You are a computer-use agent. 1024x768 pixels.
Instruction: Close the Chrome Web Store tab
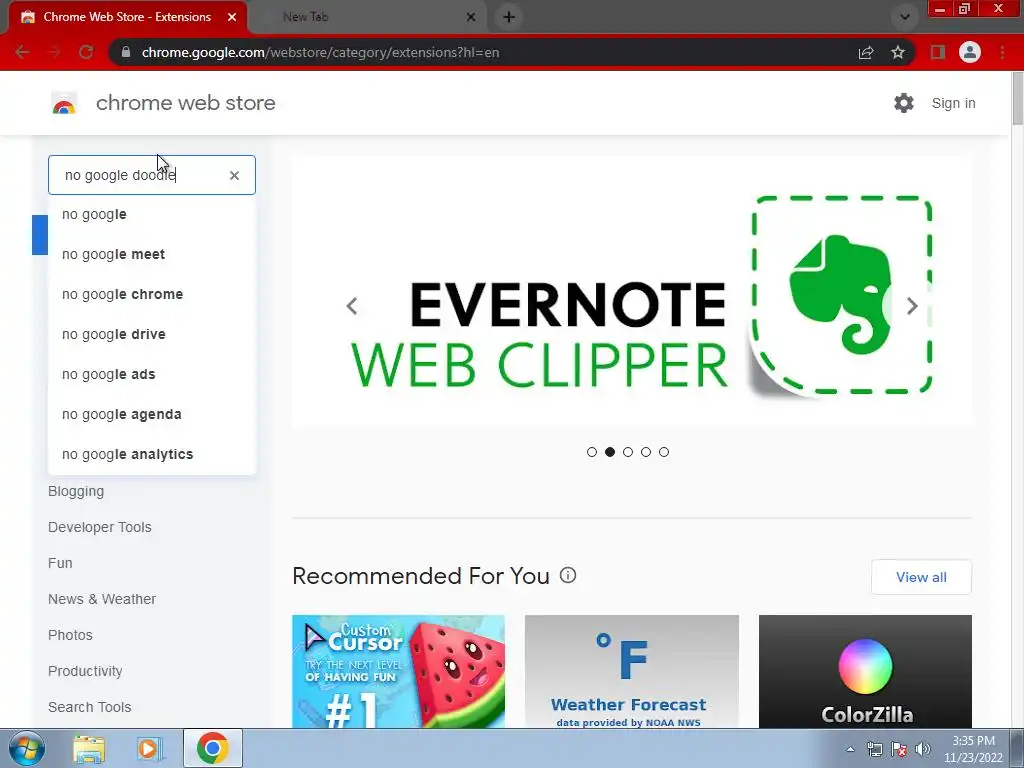coord(232,17)
